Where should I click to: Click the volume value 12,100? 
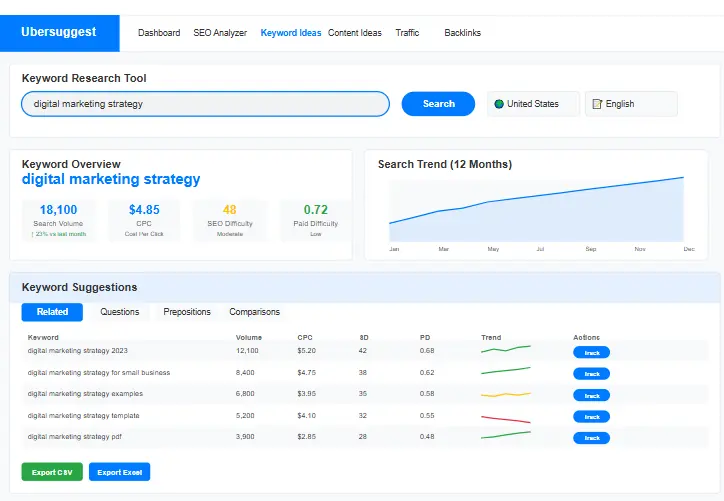pyautogui.click(x=247, y=351)
